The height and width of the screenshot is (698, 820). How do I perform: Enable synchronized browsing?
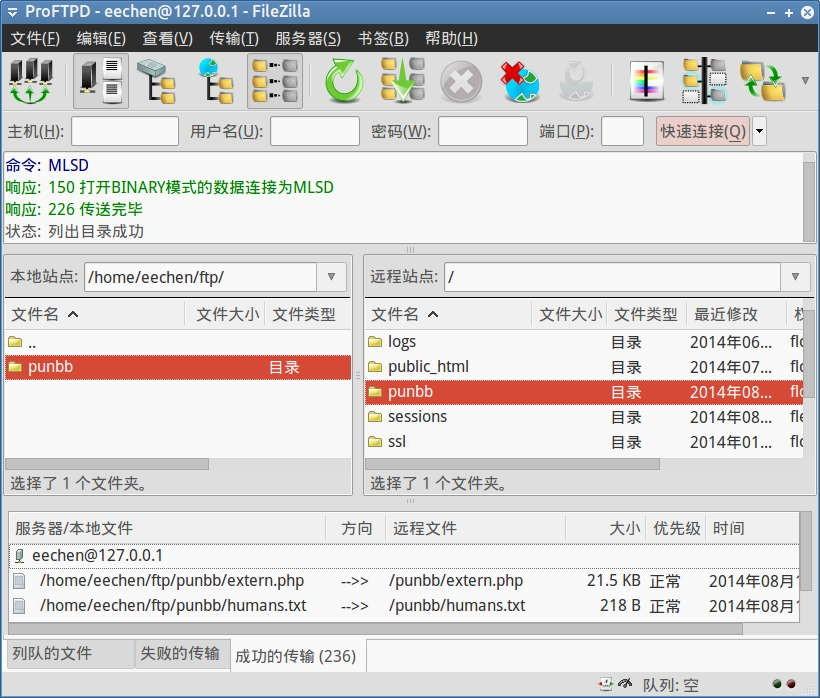pos(757,80)
